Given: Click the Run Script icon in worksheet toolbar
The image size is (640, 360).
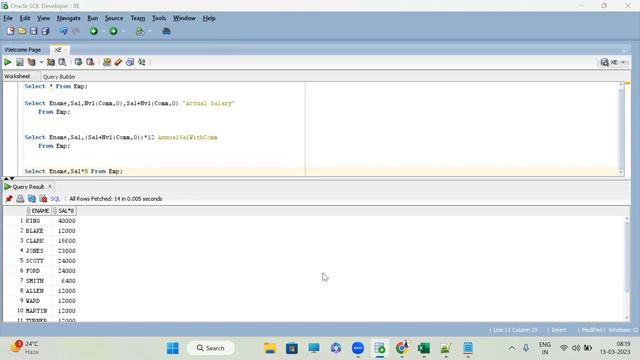Looking at the screenshot, I should pos(19,62).
